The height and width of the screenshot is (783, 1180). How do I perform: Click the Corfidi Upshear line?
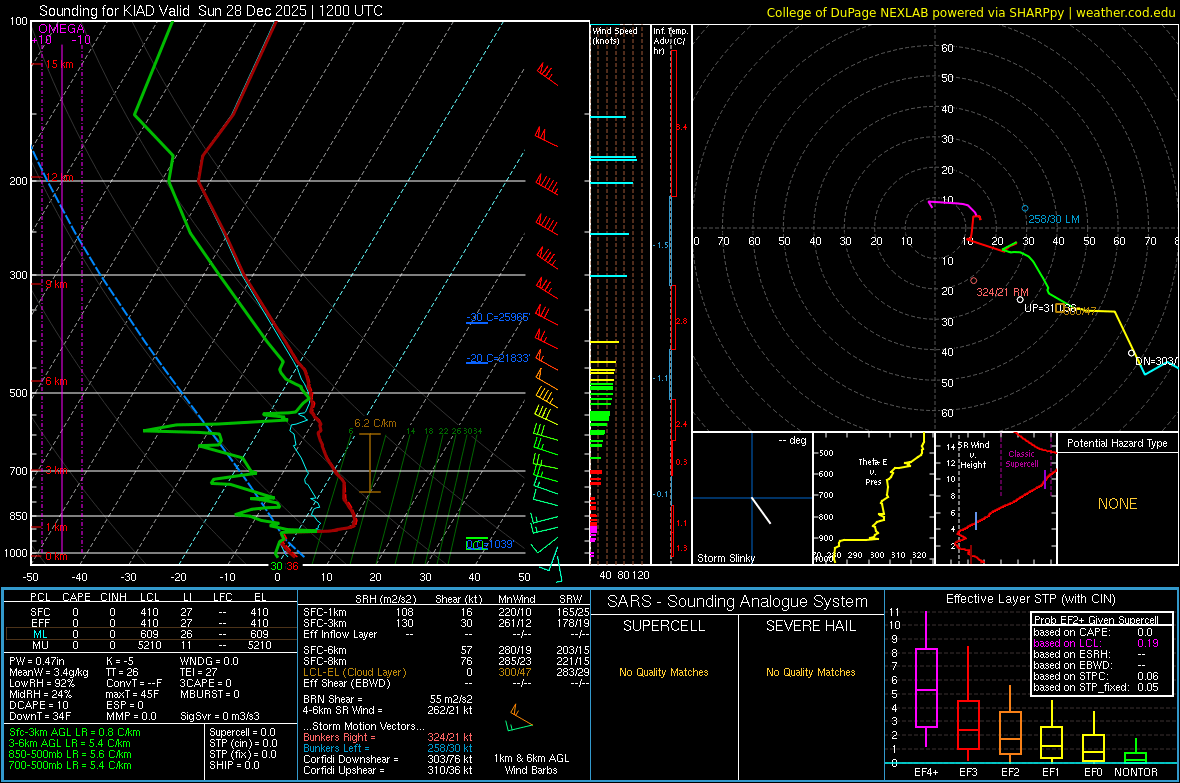pyautogui.click(x=388, y=770)
